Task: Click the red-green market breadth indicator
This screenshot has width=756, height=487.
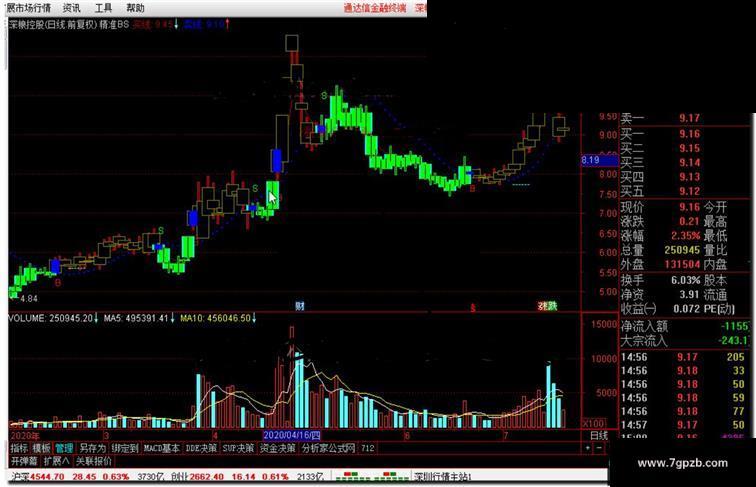Action: point(372,477)
